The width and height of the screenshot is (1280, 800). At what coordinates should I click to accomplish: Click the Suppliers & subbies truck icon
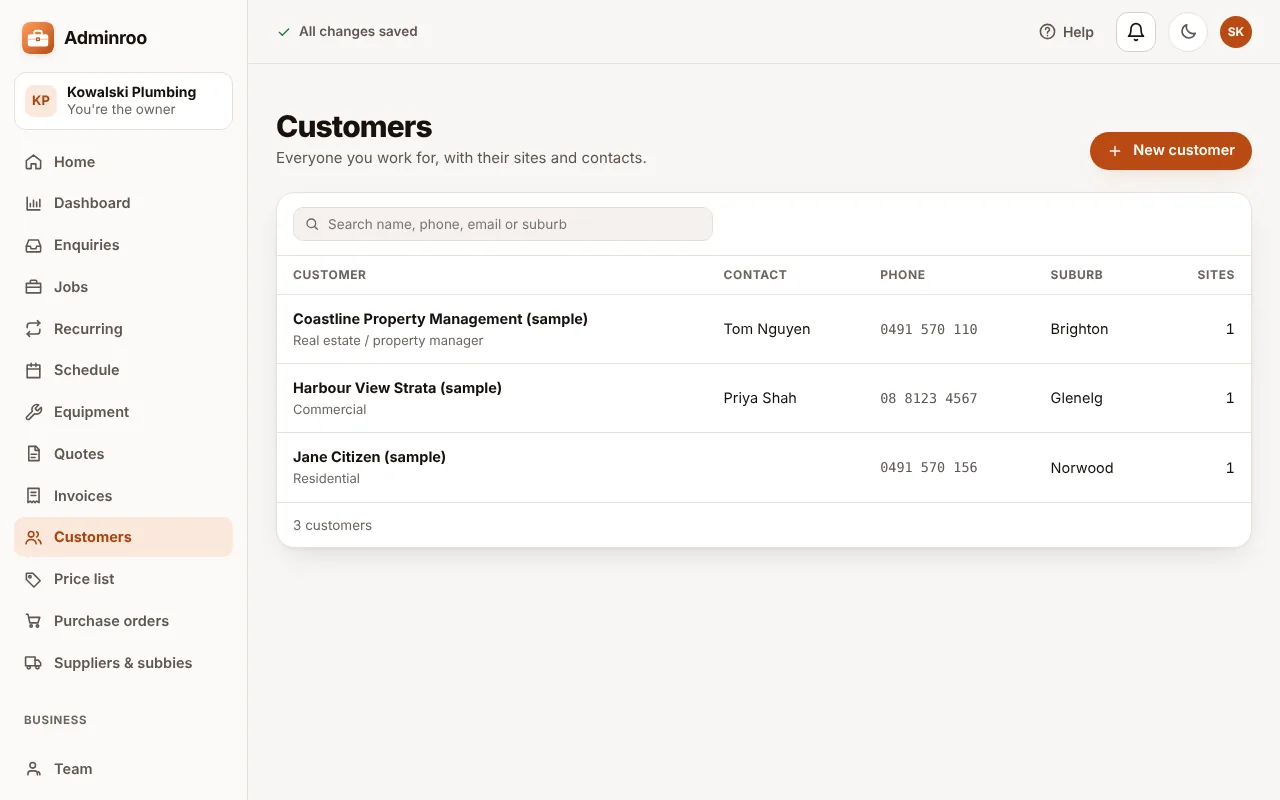coord(34,663)
